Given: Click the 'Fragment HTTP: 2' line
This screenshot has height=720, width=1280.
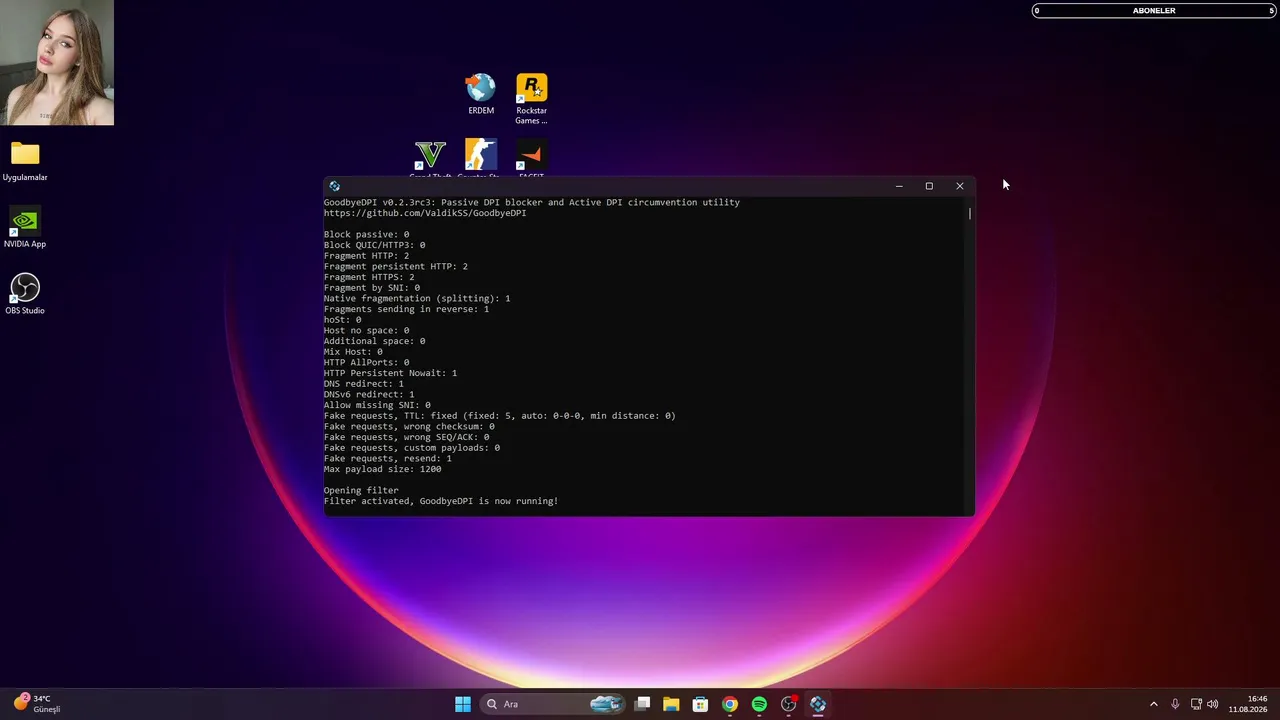Looking at the screenshot, I should [x=366, y=256].
